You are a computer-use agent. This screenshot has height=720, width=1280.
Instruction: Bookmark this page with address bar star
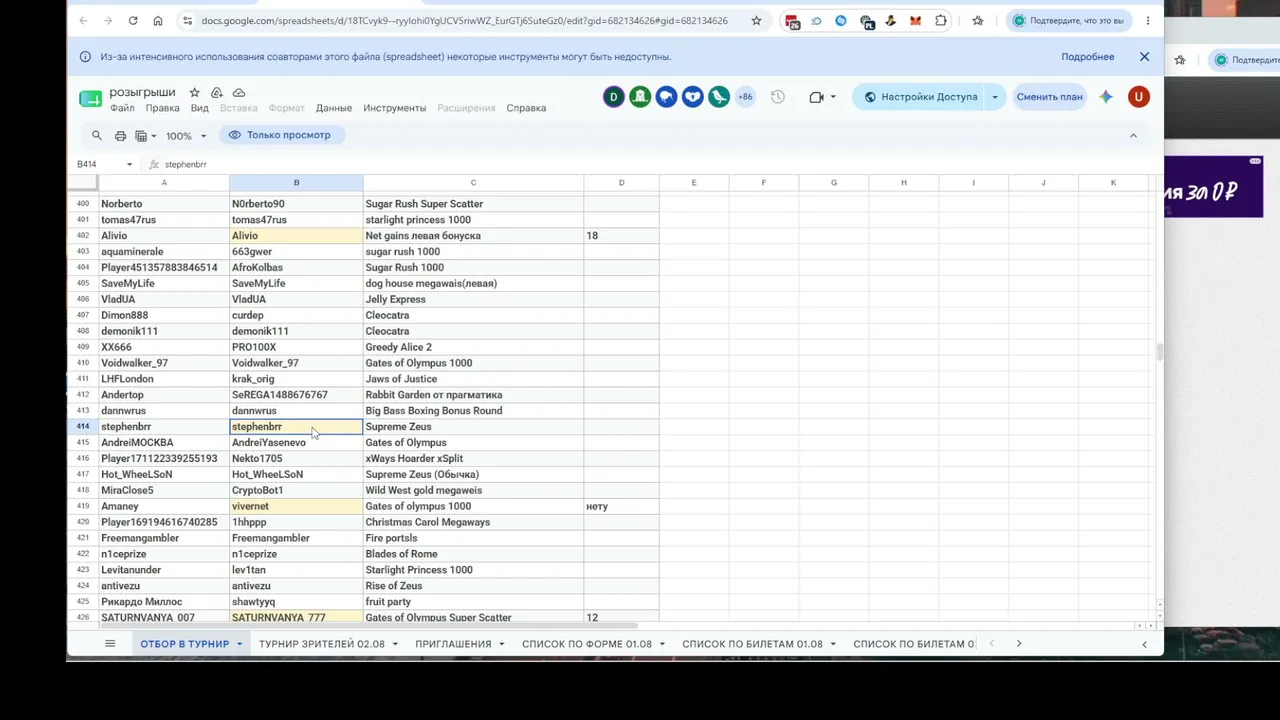756,20
